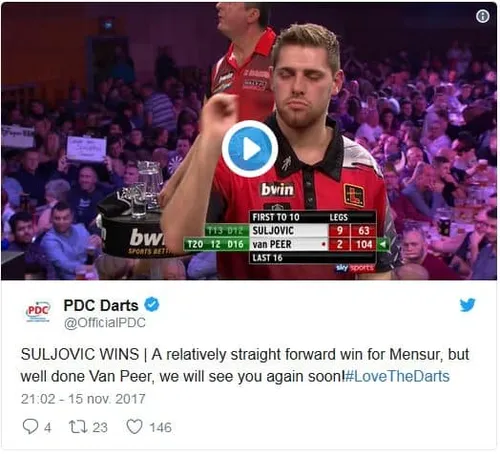
Task: Click the bwin logo on the player's shirt
Action: pos(277,189)
